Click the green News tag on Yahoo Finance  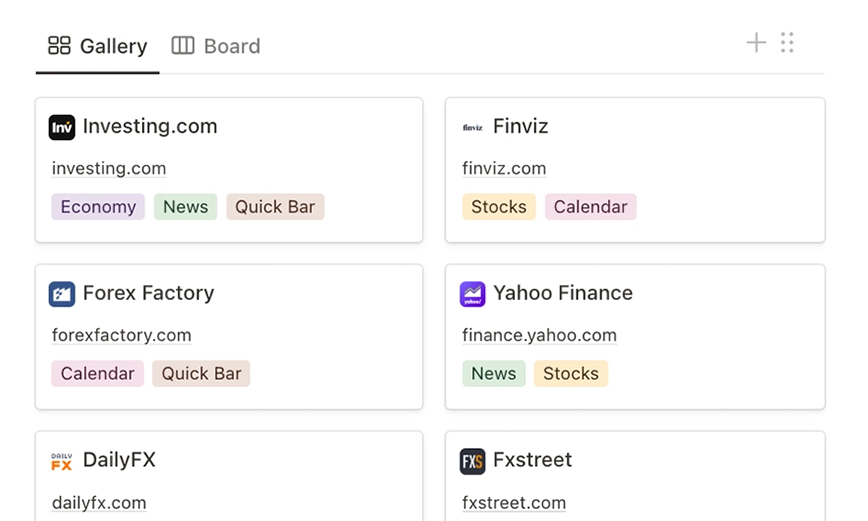[493, 374]
